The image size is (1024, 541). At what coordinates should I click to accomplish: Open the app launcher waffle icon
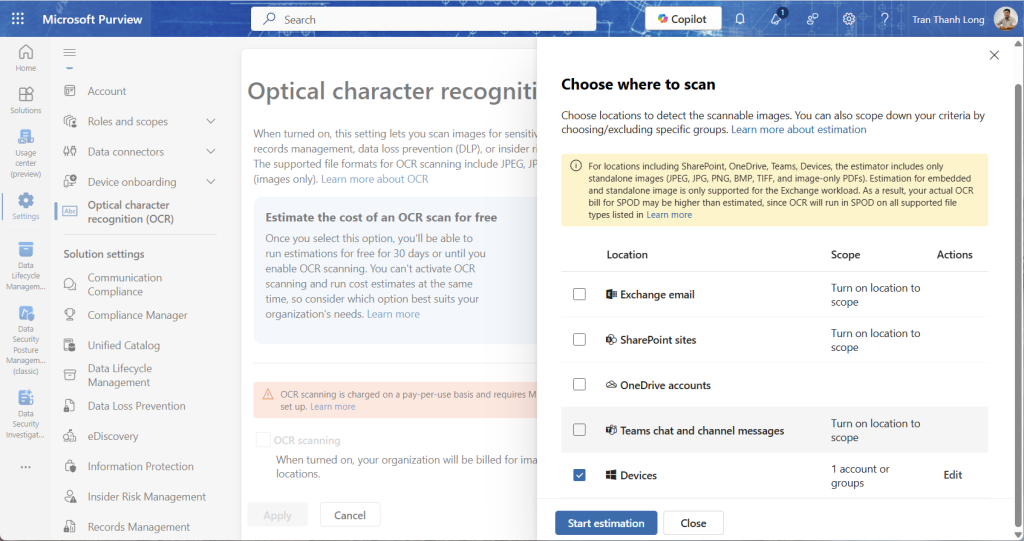point(20,19)
